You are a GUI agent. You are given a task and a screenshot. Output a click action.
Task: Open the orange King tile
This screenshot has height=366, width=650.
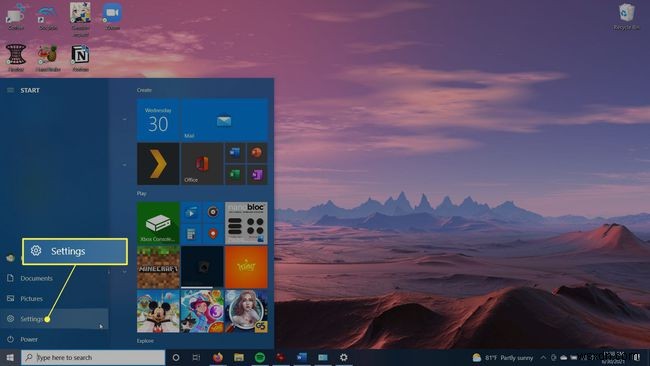click(x=246, y=267)
